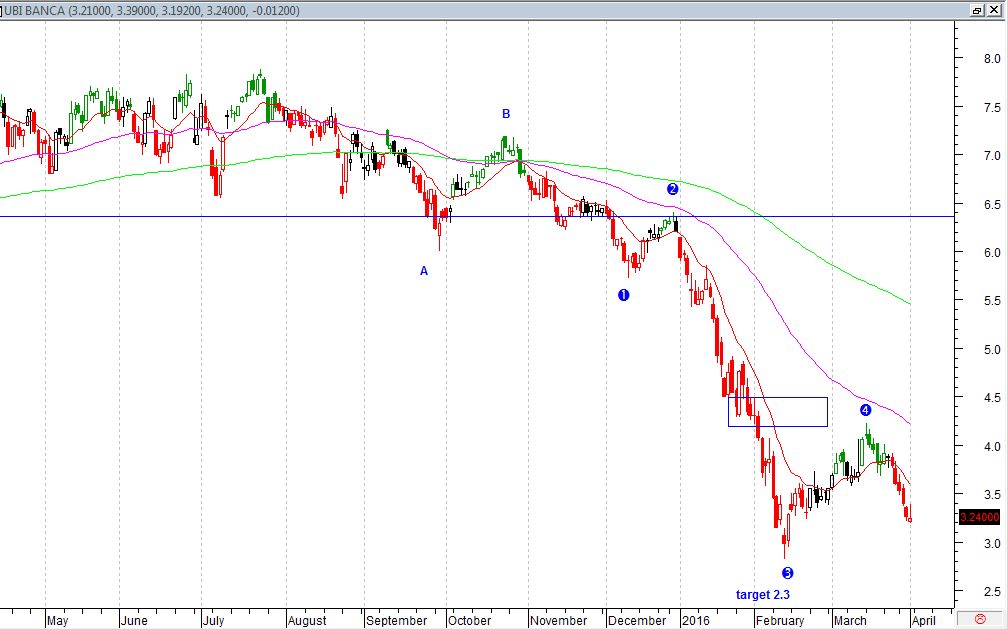Screen dimensions: 1007x629
Task: Click the 2.5 price axis label
Action: click(x=992, y=592)
